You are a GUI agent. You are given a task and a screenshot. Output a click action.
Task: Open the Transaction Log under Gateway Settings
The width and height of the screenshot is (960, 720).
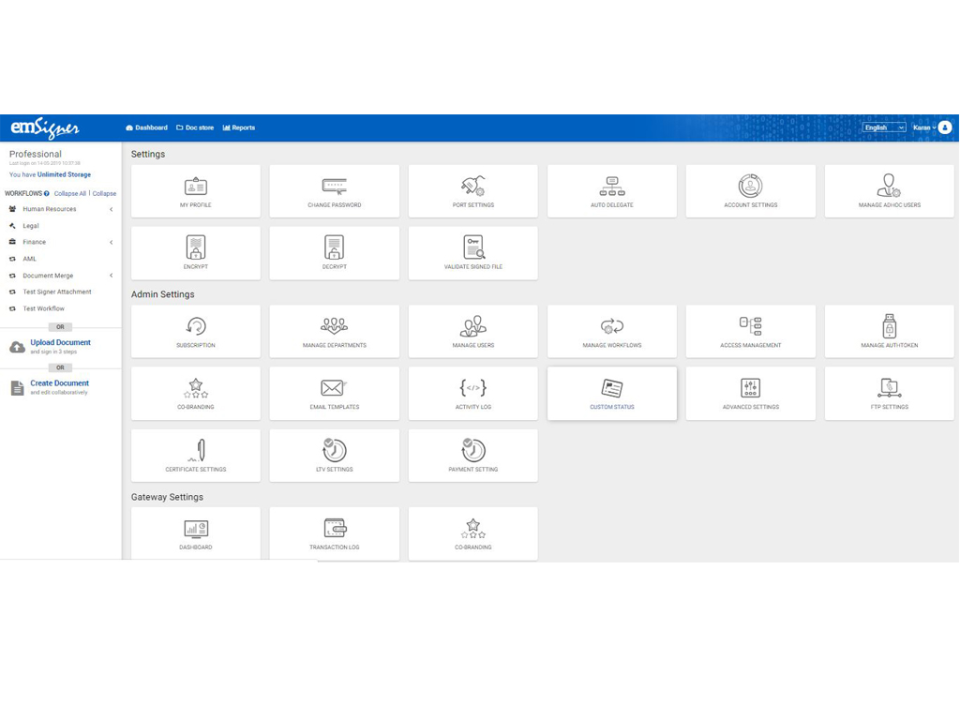(x=334, y=533)
